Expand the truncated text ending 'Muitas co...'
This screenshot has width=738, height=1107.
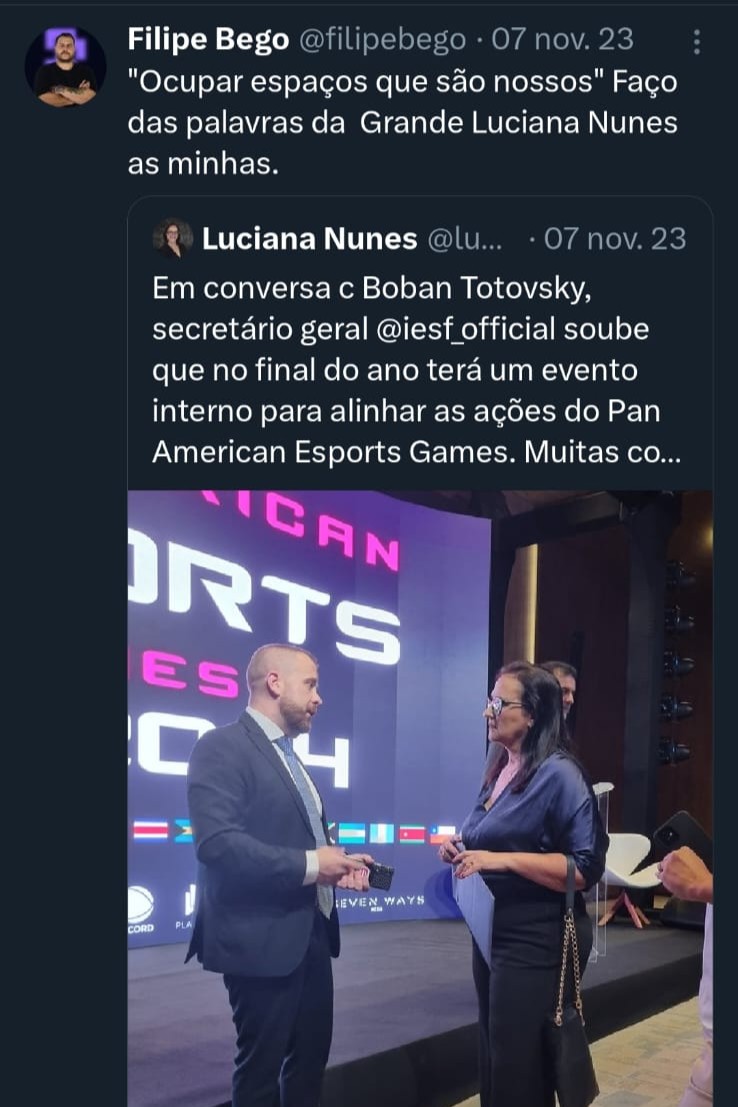[602, 453]
